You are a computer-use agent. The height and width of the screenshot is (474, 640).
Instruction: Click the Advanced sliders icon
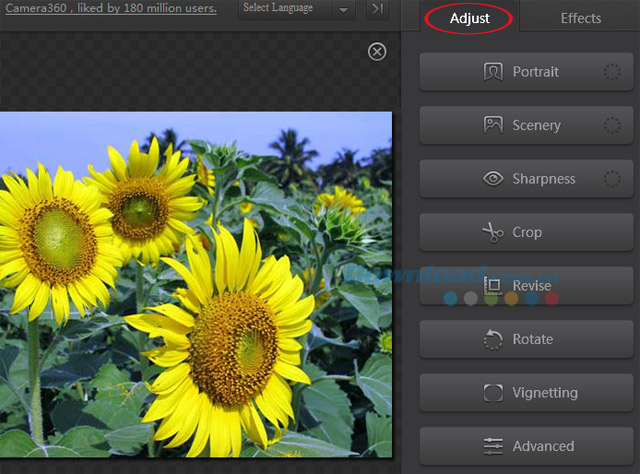point(493,446)
